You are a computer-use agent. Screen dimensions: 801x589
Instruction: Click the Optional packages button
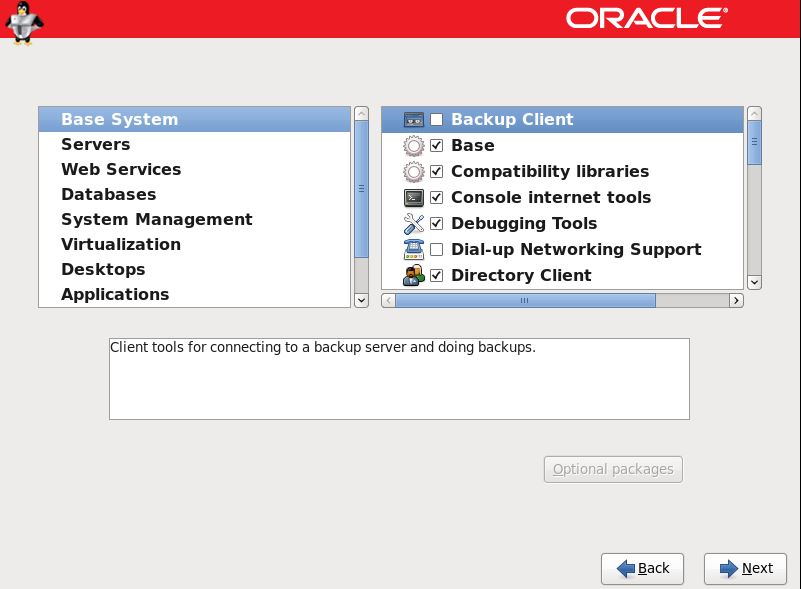613,469
